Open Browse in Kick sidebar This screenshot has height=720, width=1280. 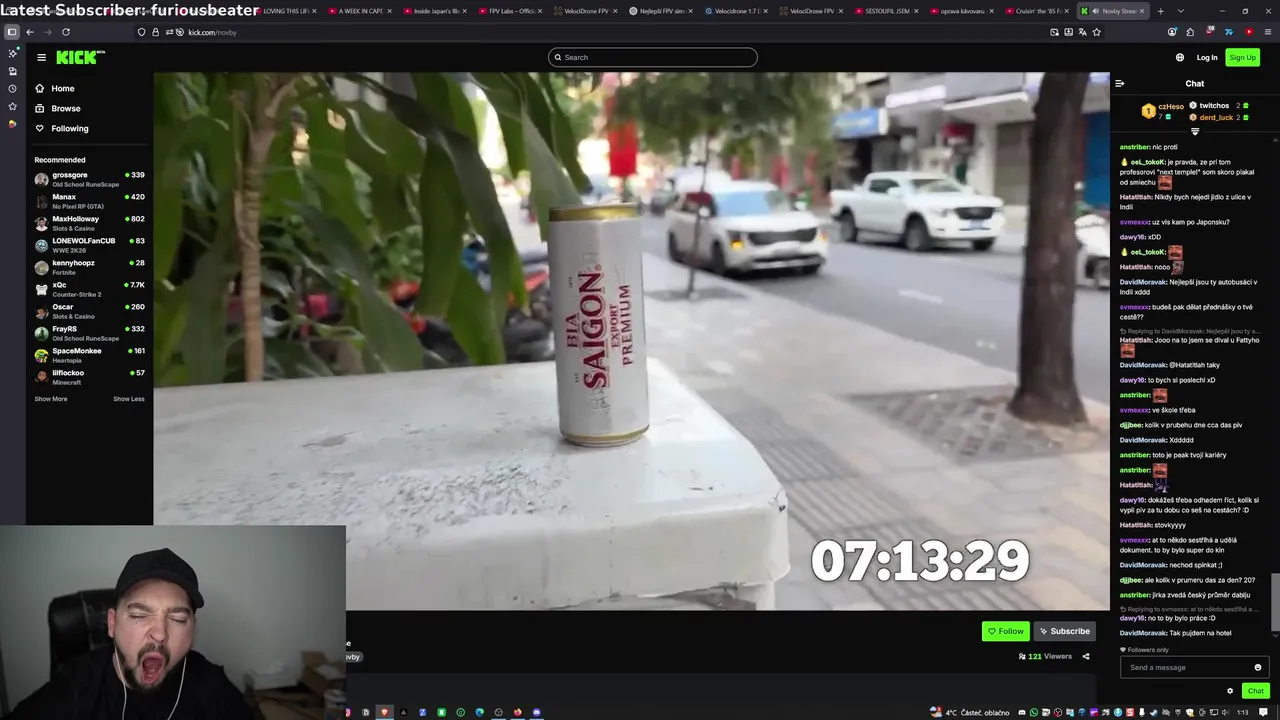pos(66,108)
